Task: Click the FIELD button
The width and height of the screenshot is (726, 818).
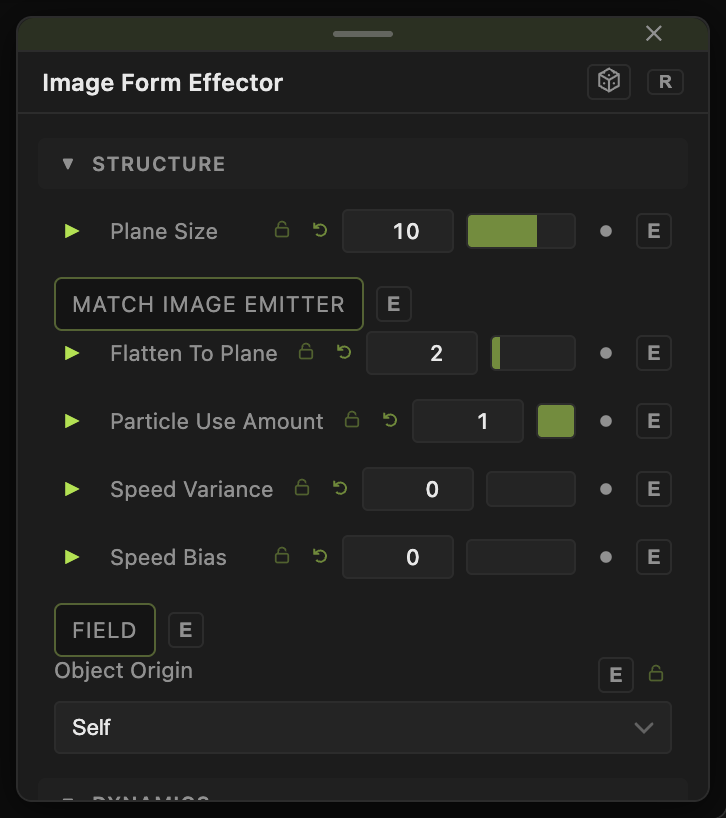Action: point(105,630)
